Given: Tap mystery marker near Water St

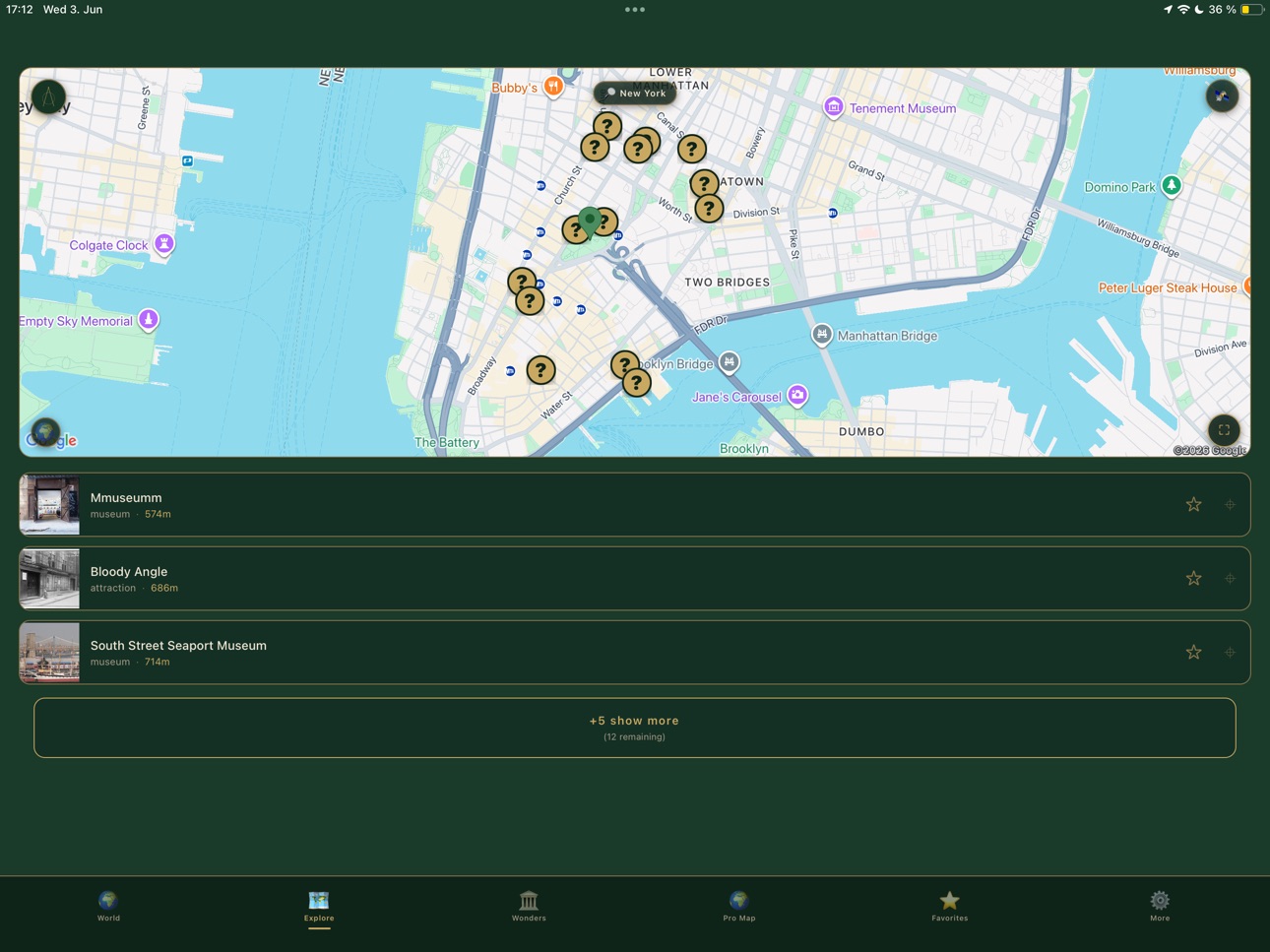Looking at the screenshot, I should [540, 370].
